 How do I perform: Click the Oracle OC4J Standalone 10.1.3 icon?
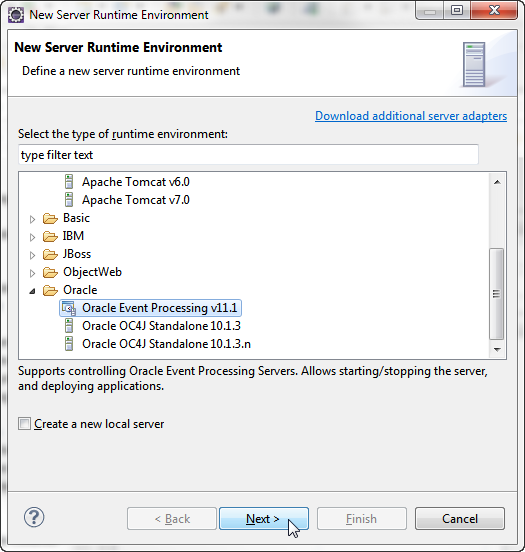(69, 326)
